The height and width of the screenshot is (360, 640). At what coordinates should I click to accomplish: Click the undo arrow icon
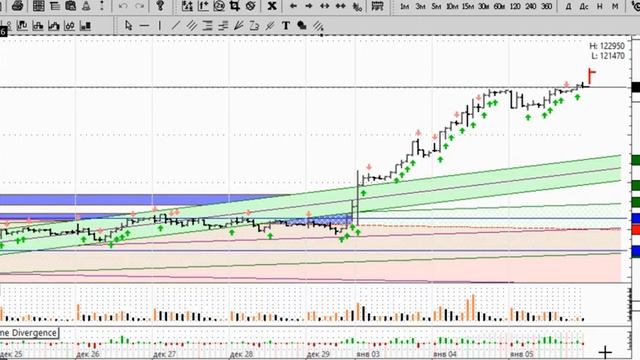[123, 6]
